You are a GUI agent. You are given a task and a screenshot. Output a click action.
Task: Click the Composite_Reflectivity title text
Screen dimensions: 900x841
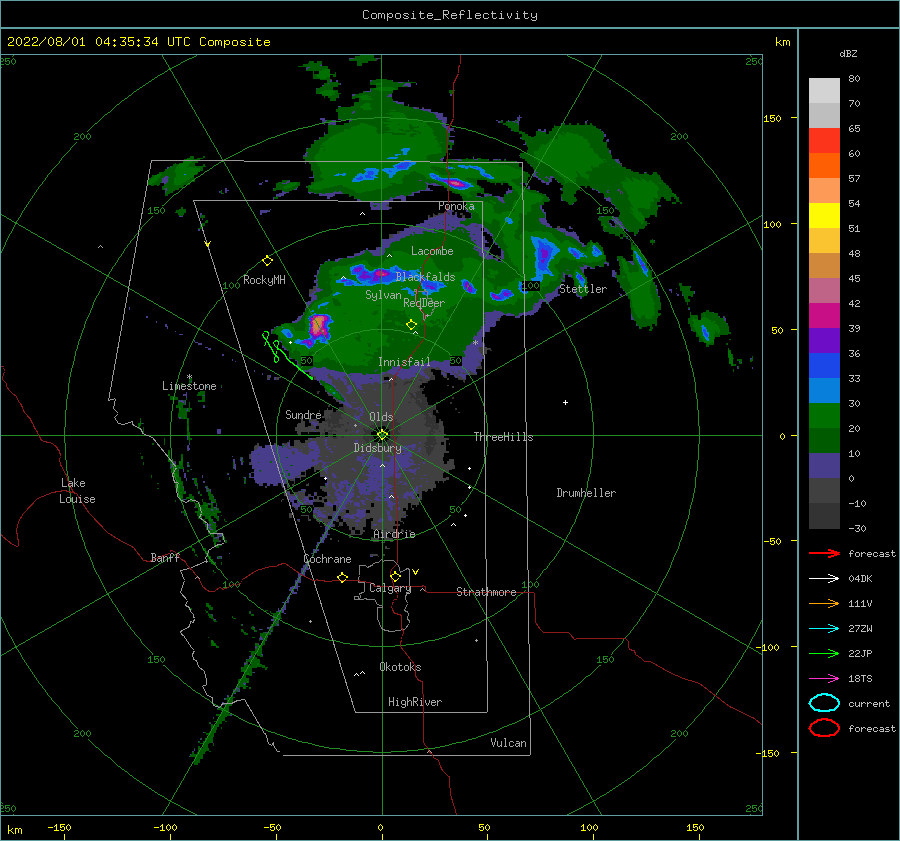449,15
